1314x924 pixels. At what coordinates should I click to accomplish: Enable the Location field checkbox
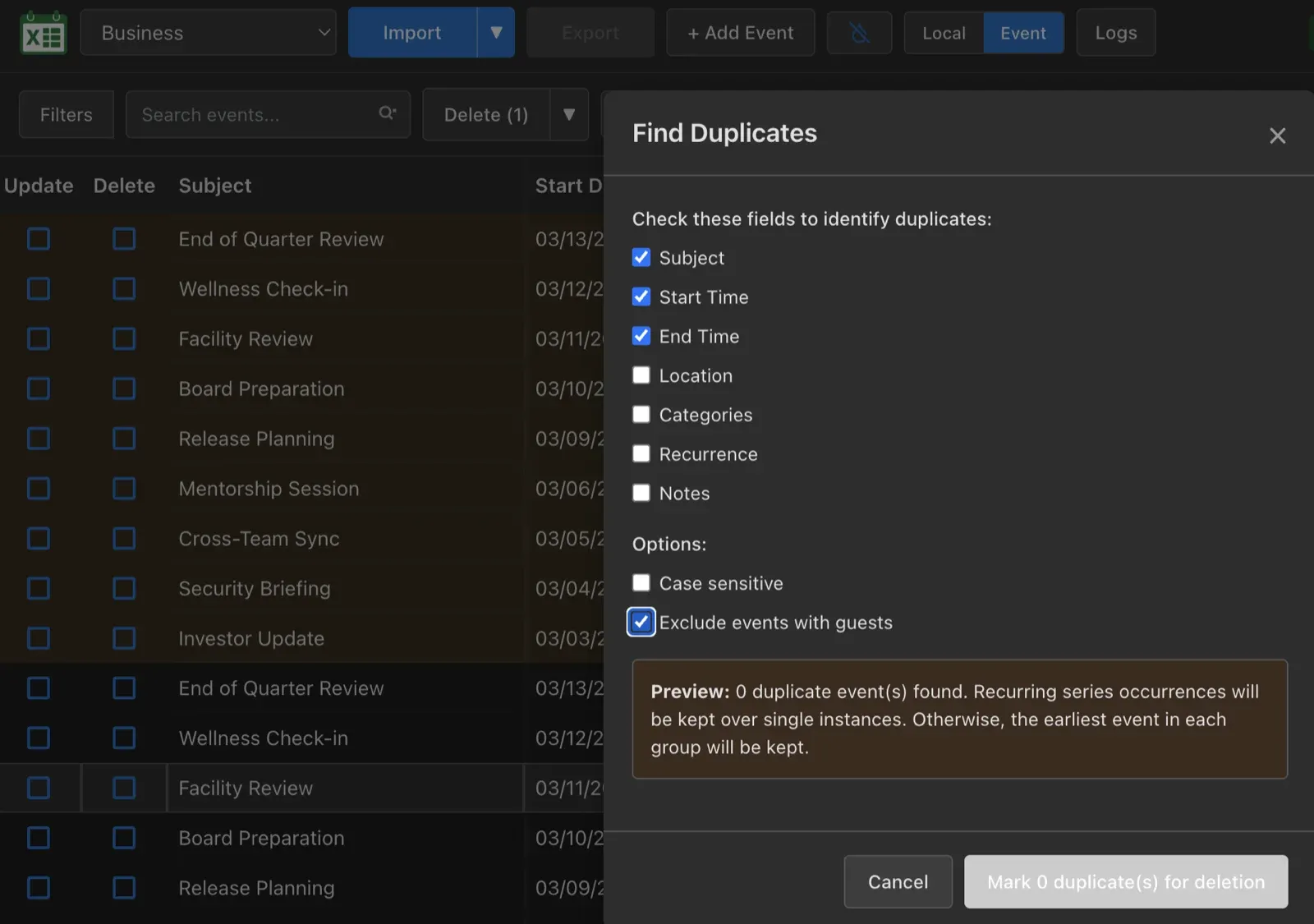[x=641, y=375]
